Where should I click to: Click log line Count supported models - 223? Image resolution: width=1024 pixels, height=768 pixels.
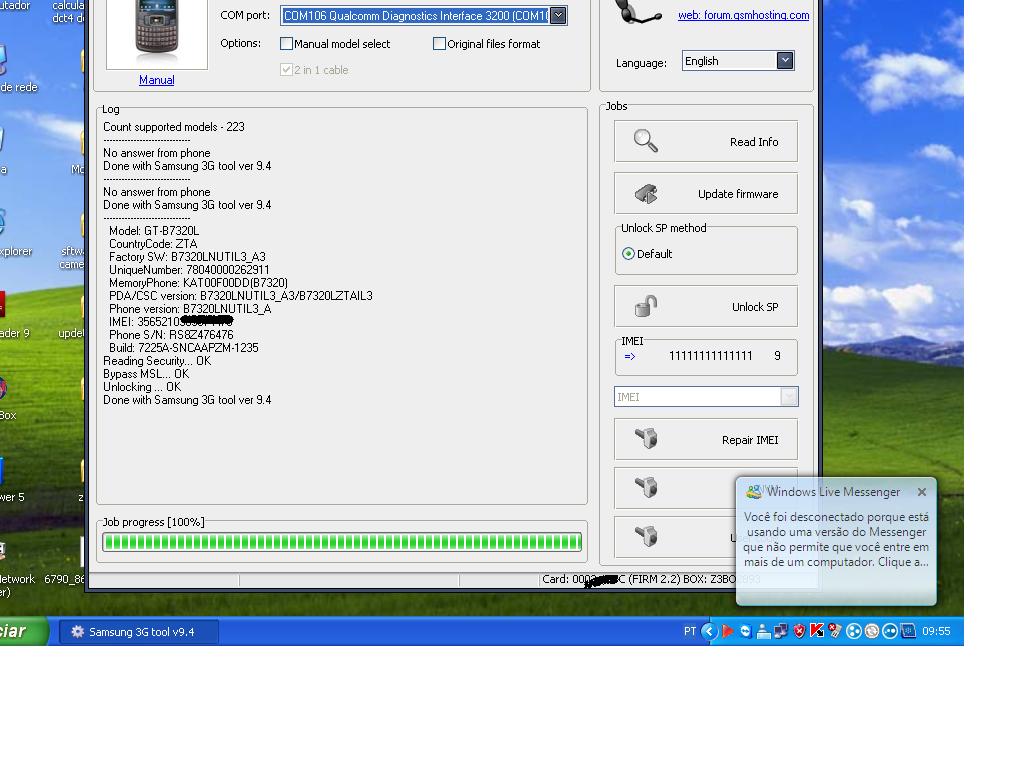174,127
